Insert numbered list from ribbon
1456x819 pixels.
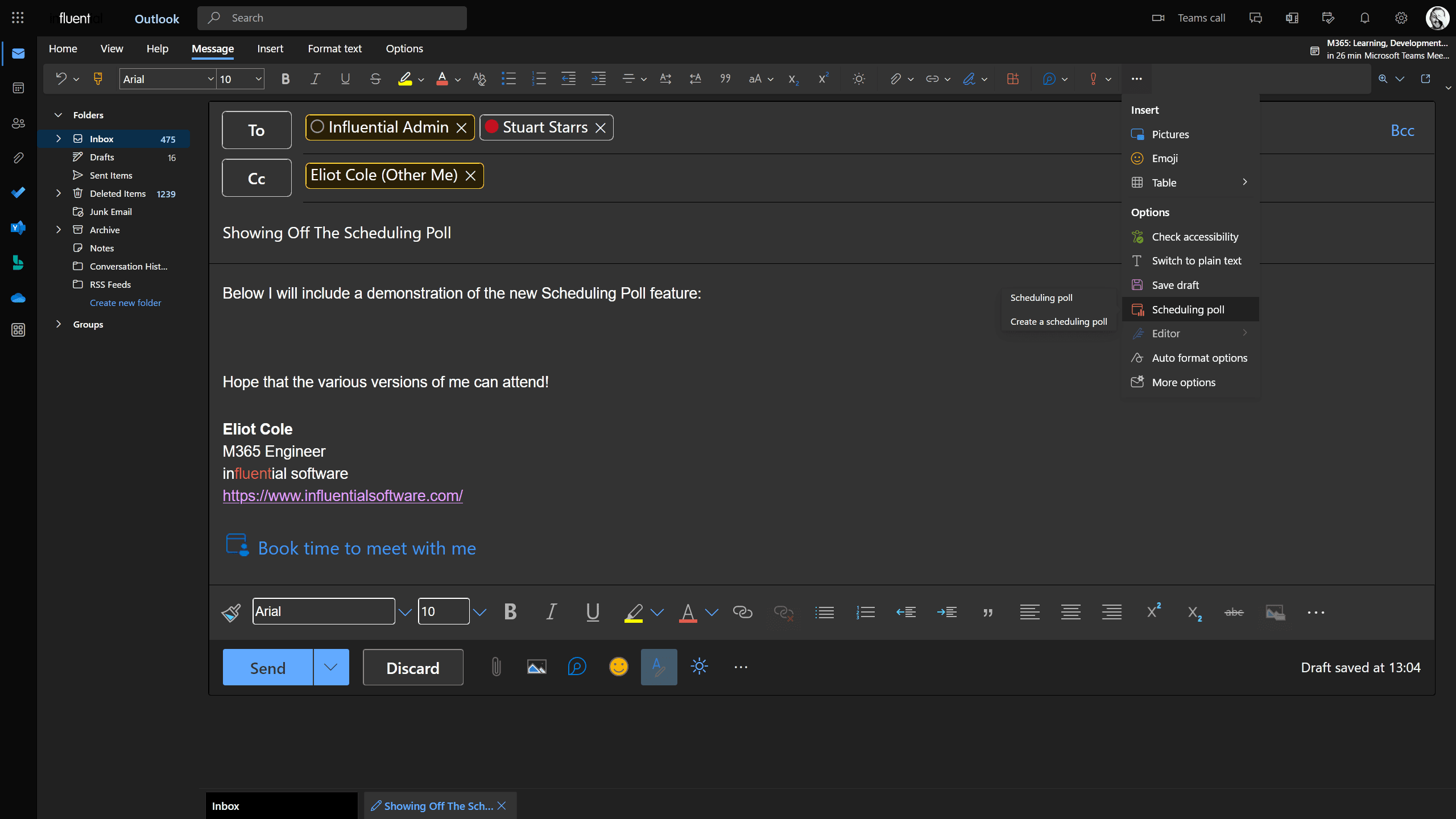(539, 78)
